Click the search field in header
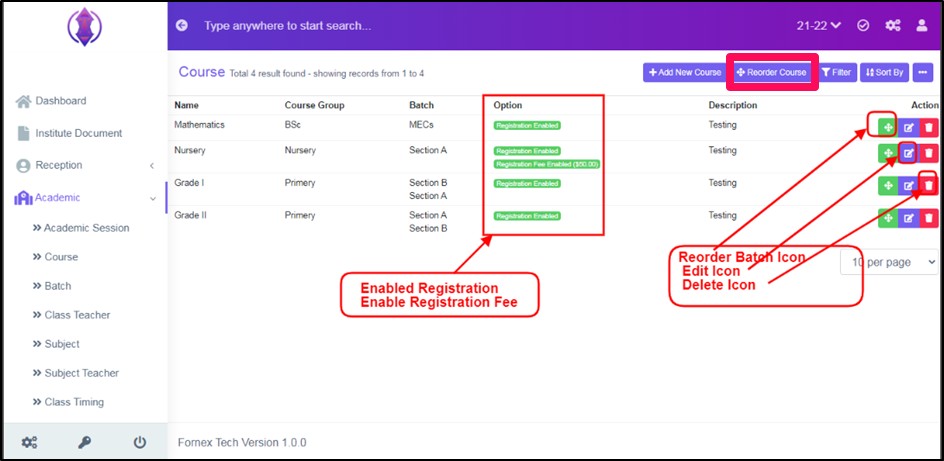This screenshot has width=944, height=461. (287, 26)
